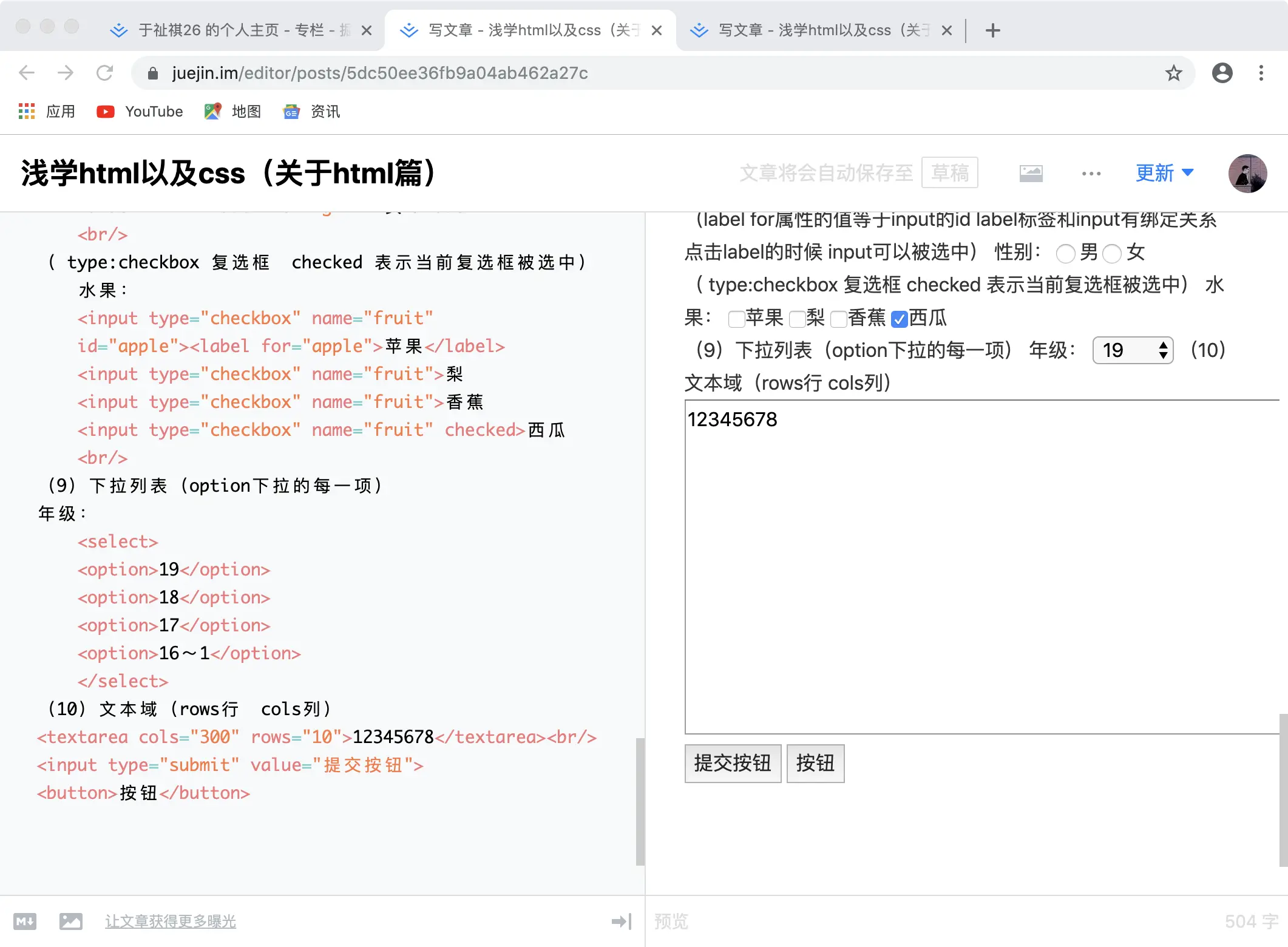Reload the page with the refresh icon

pyautogui.click(x=105, y=73)
